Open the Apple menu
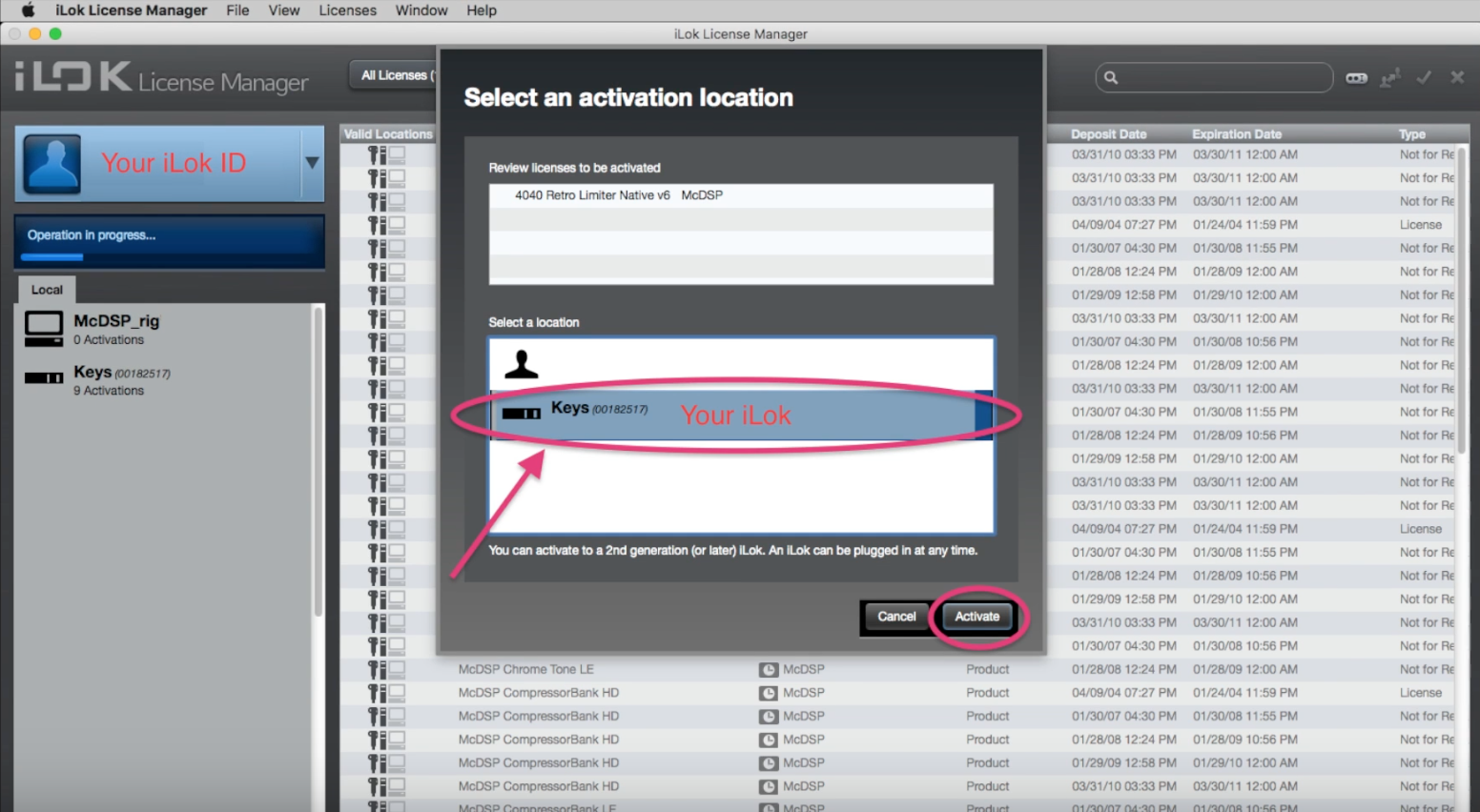This screenshot has width=1480, height=812. point(28,10)
